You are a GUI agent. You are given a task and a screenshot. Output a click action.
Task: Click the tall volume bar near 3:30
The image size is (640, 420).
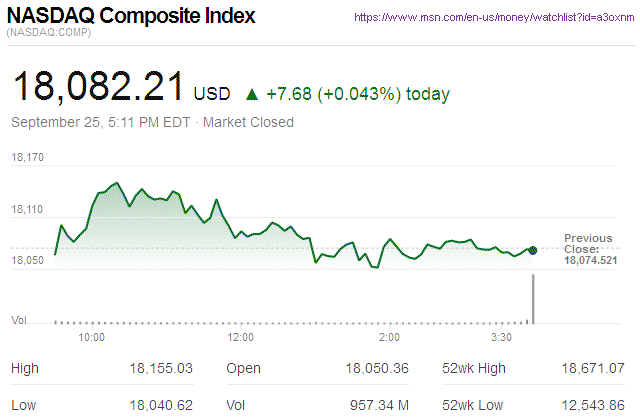534,298
